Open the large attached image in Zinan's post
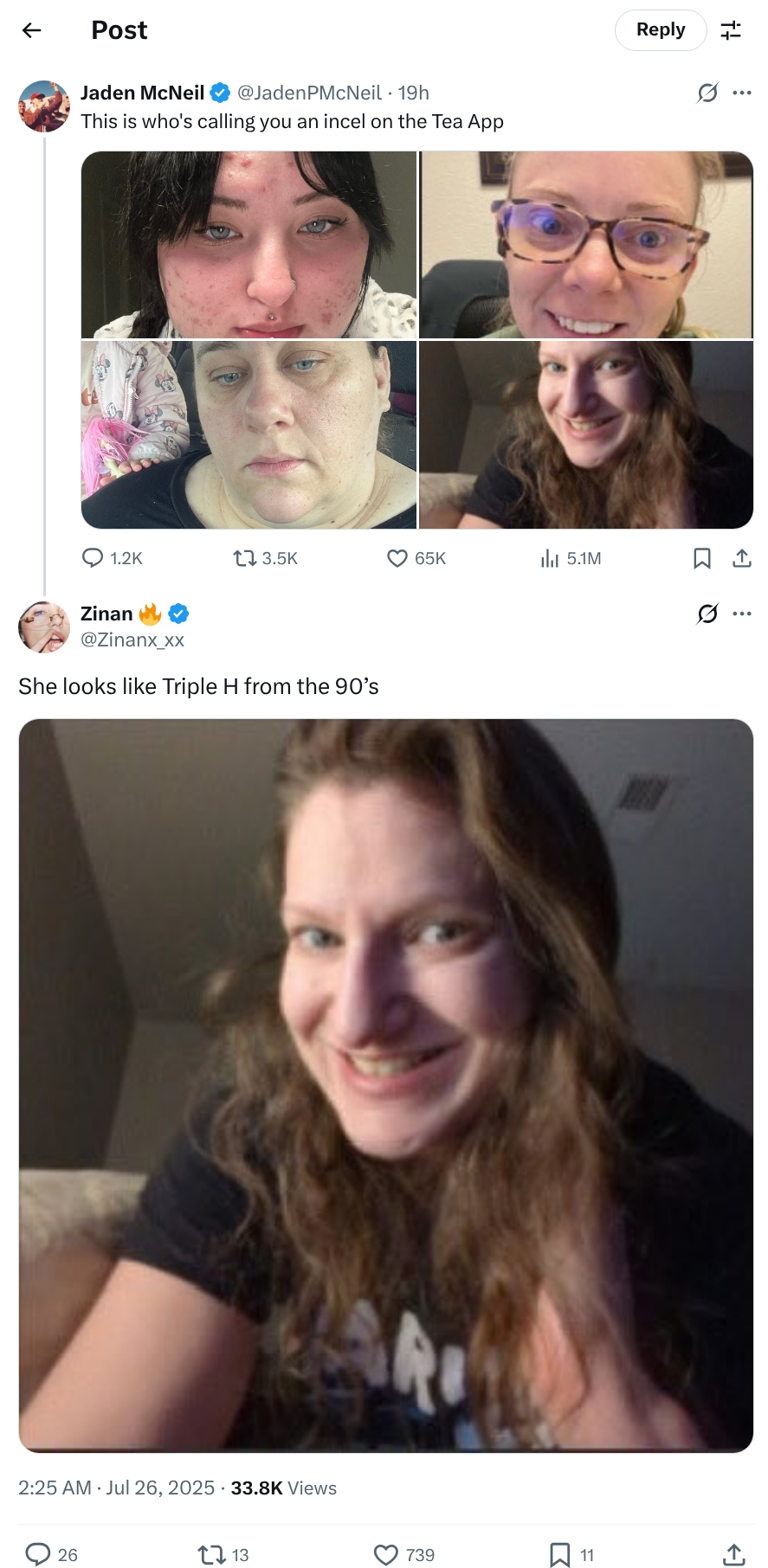This screenshot has height=1568, width=768. pos(386,1085)
